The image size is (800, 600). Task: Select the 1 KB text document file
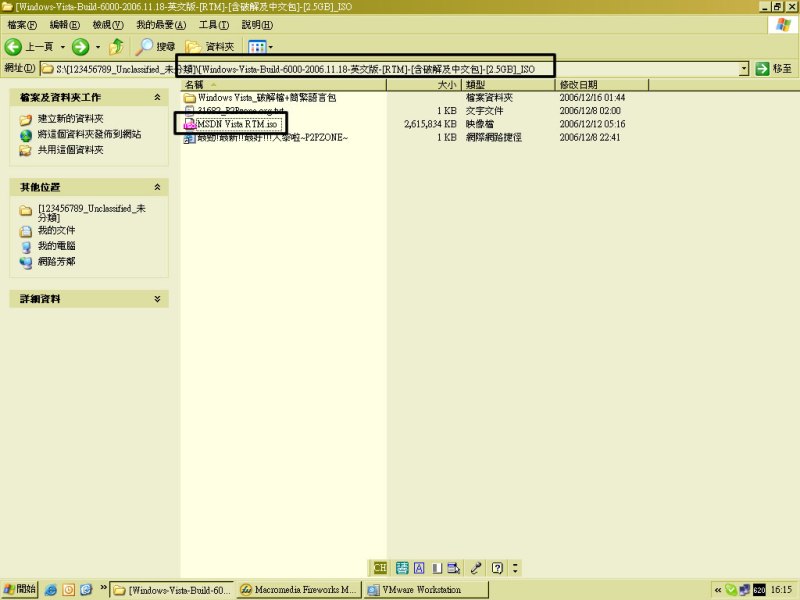[x=240, y=111]
